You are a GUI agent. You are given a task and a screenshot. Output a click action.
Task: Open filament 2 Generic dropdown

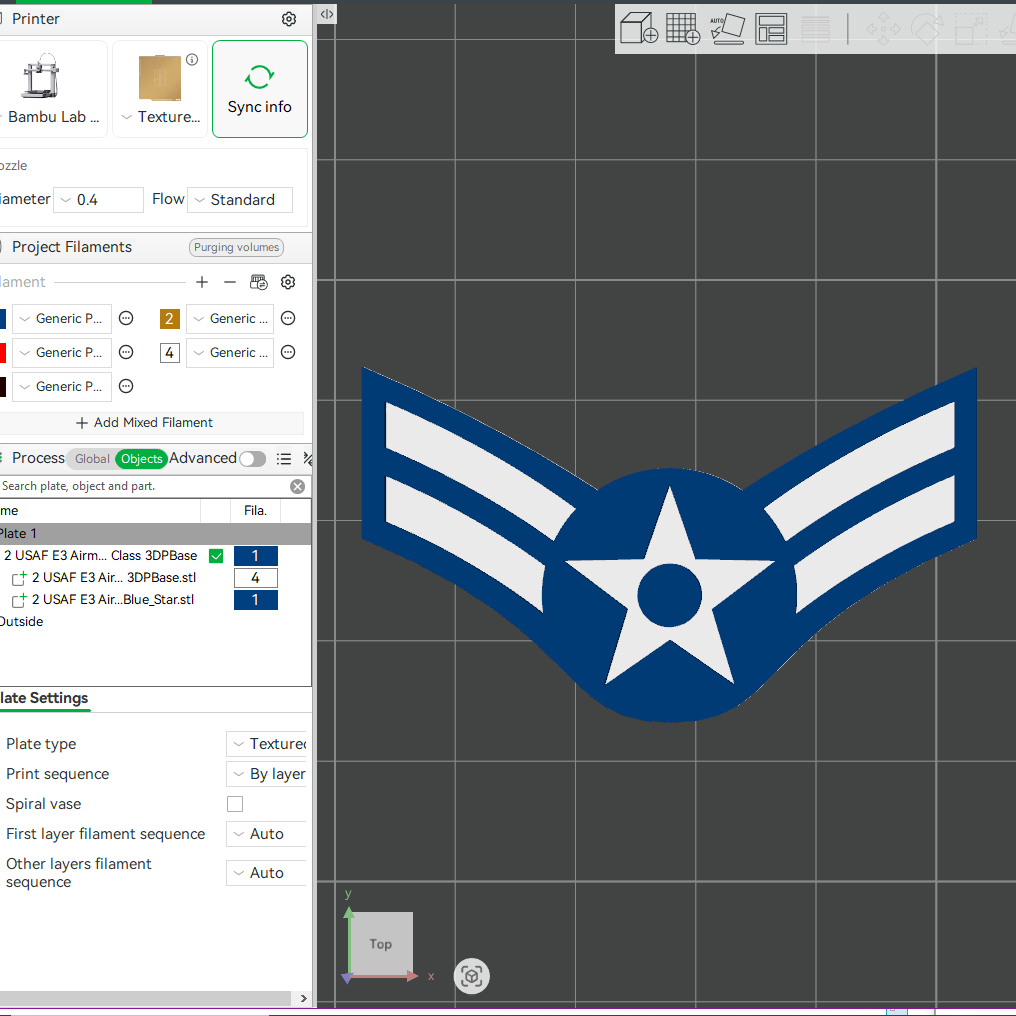tap(230, 318)
